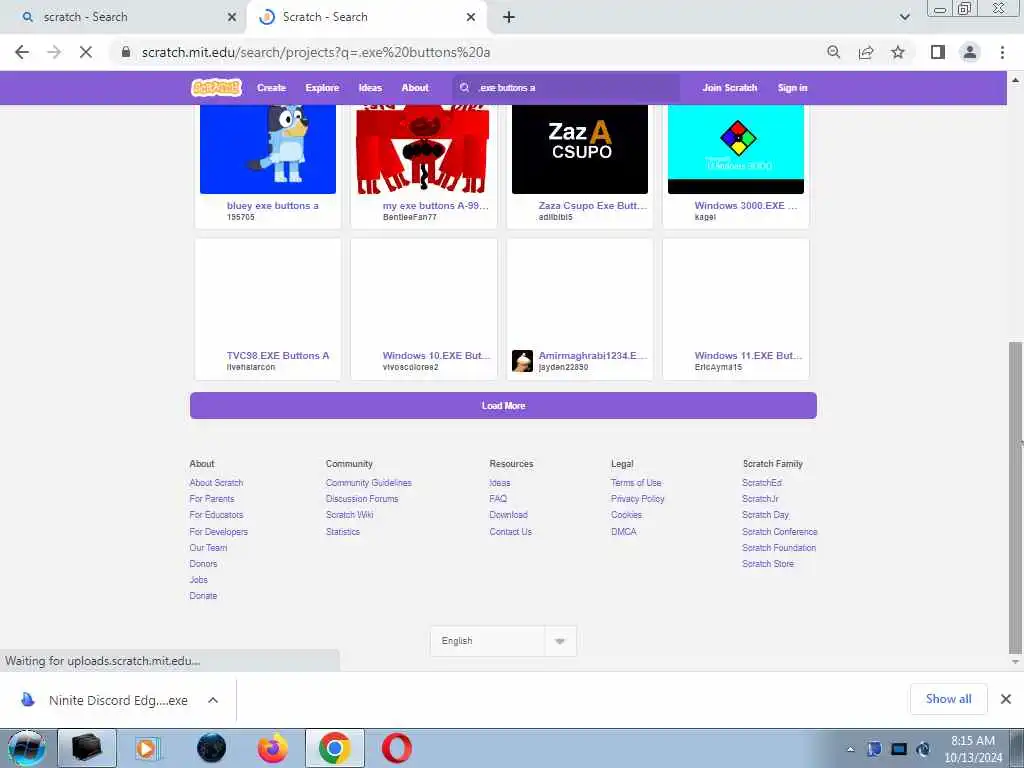1024x768 pixels.
Task: Click the search magnifier in the Scratch search box
Action: [464, 88]
